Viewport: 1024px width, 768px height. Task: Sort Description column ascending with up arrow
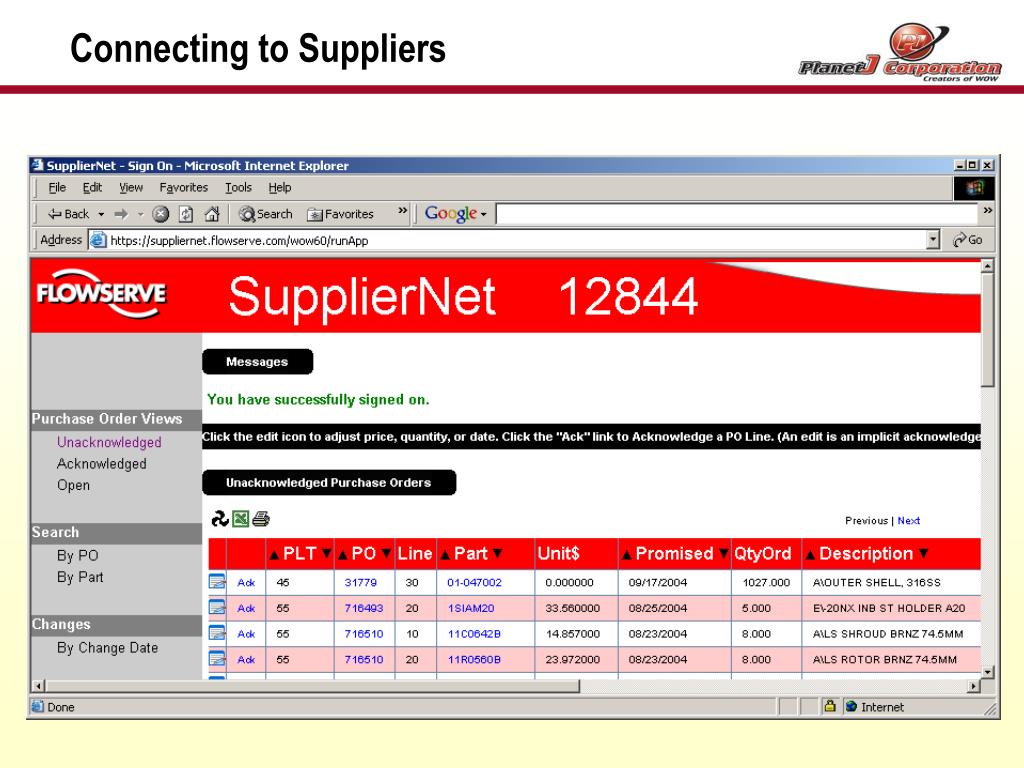(810, 554)
